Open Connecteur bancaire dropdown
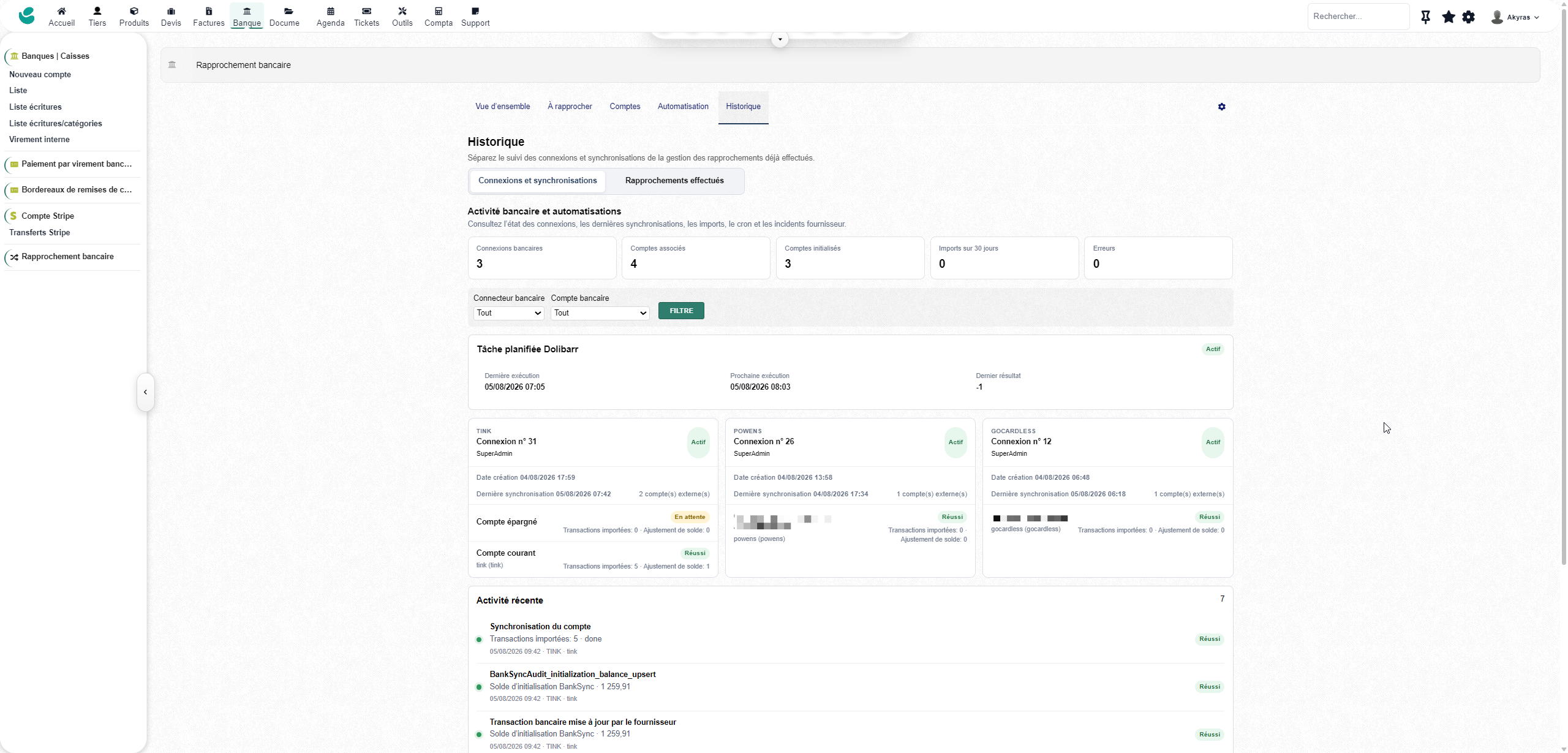The width and height of the screenshot is (1568, 753). tap(508, 313)
